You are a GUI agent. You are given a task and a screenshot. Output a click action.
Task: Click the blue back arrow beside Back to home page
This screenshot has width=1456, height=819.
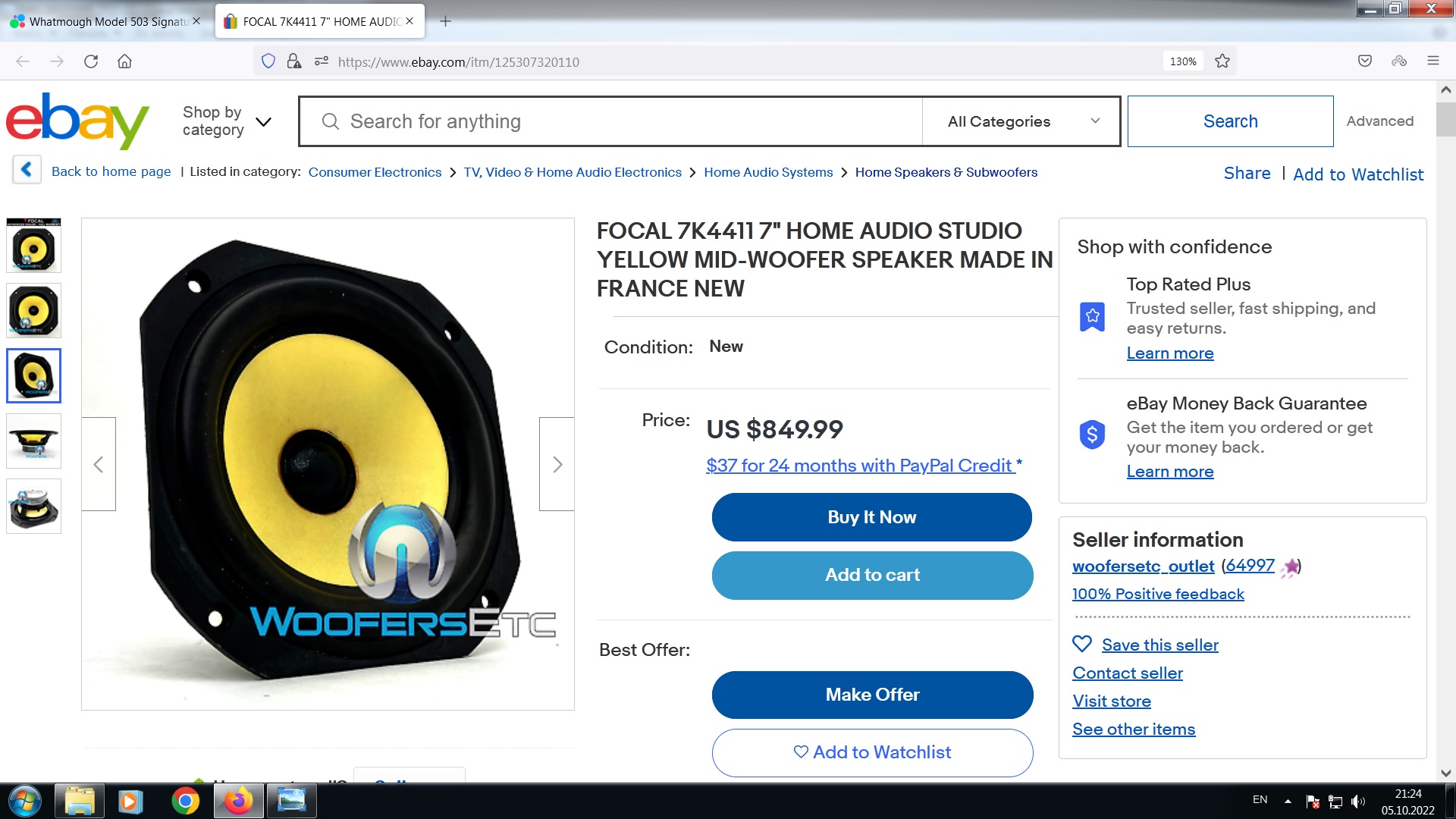27,170
